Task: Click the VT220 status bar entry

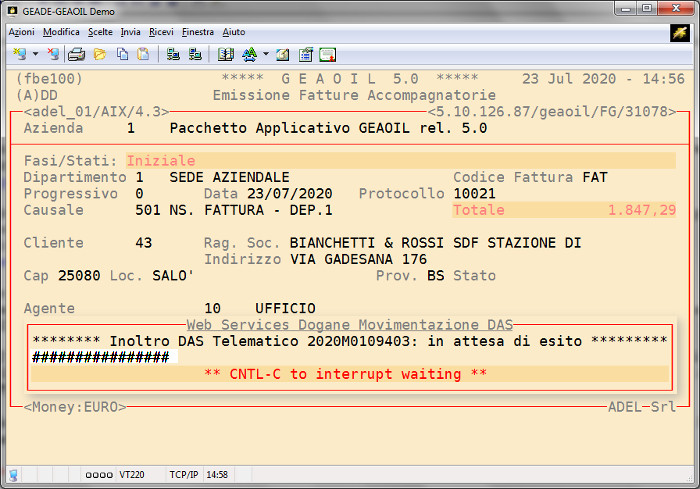Action: tap(131, 475)
